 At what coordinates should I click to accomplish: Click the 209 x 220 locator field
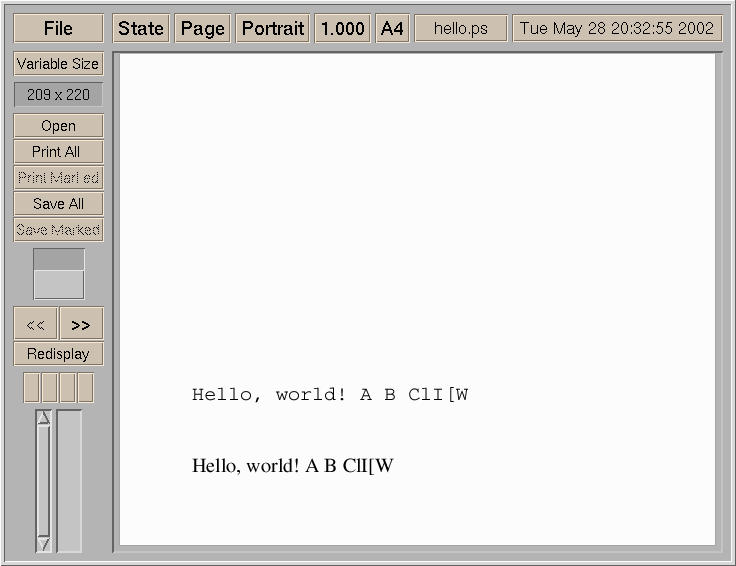[x=58, y=94]
